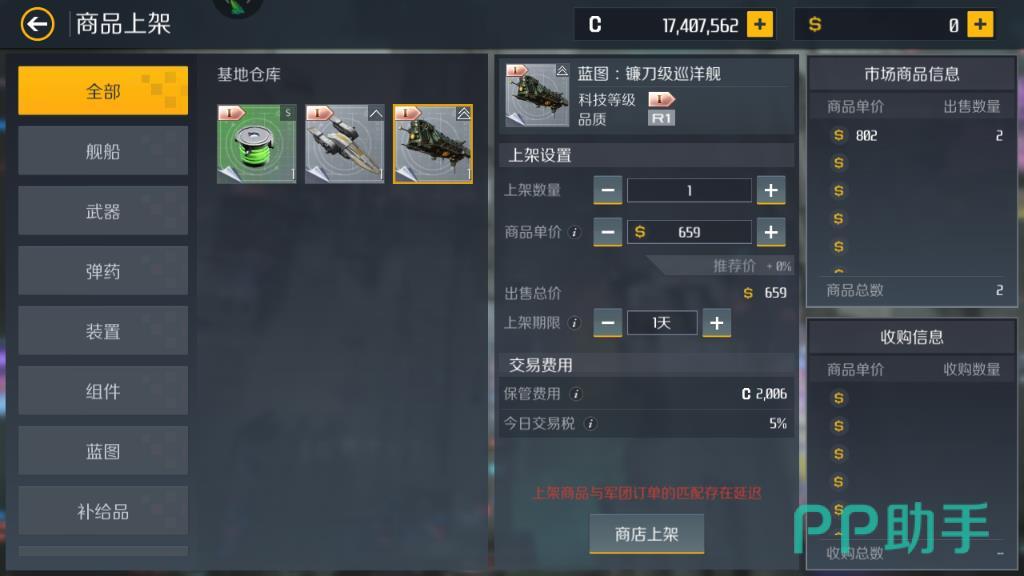
Task: Open info icon beside 上架期限
Action: point(574,323)
